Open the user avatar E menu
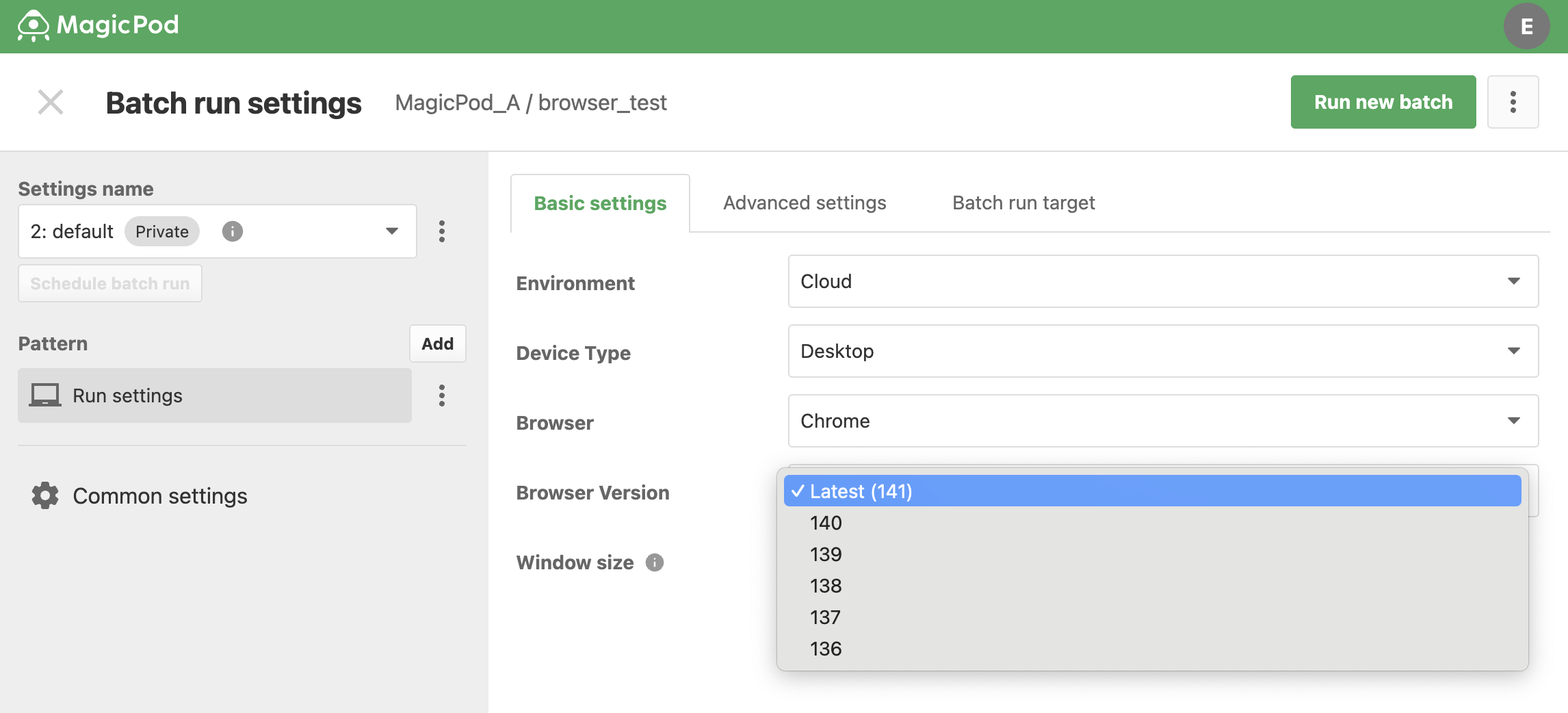Image resolution: width=1568 pixels, height=713 pixels. point(1526,26)
